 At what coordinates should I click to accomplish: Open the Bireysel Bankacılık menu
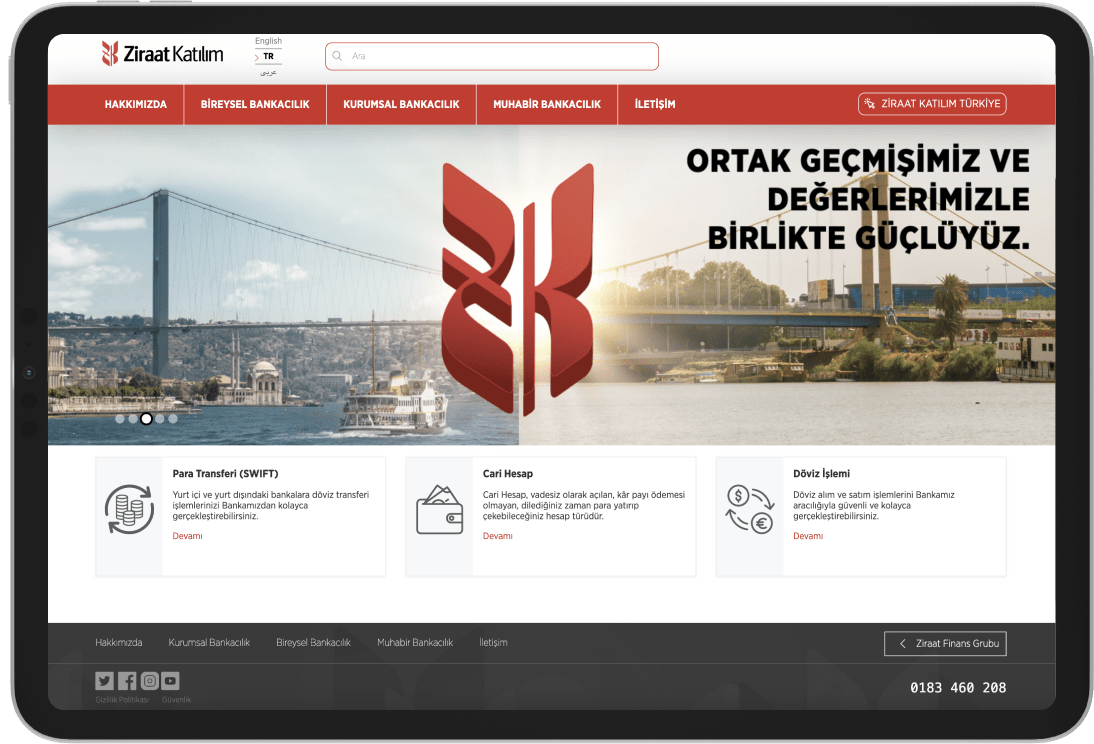pyautogui.click(x=255, y=104)
